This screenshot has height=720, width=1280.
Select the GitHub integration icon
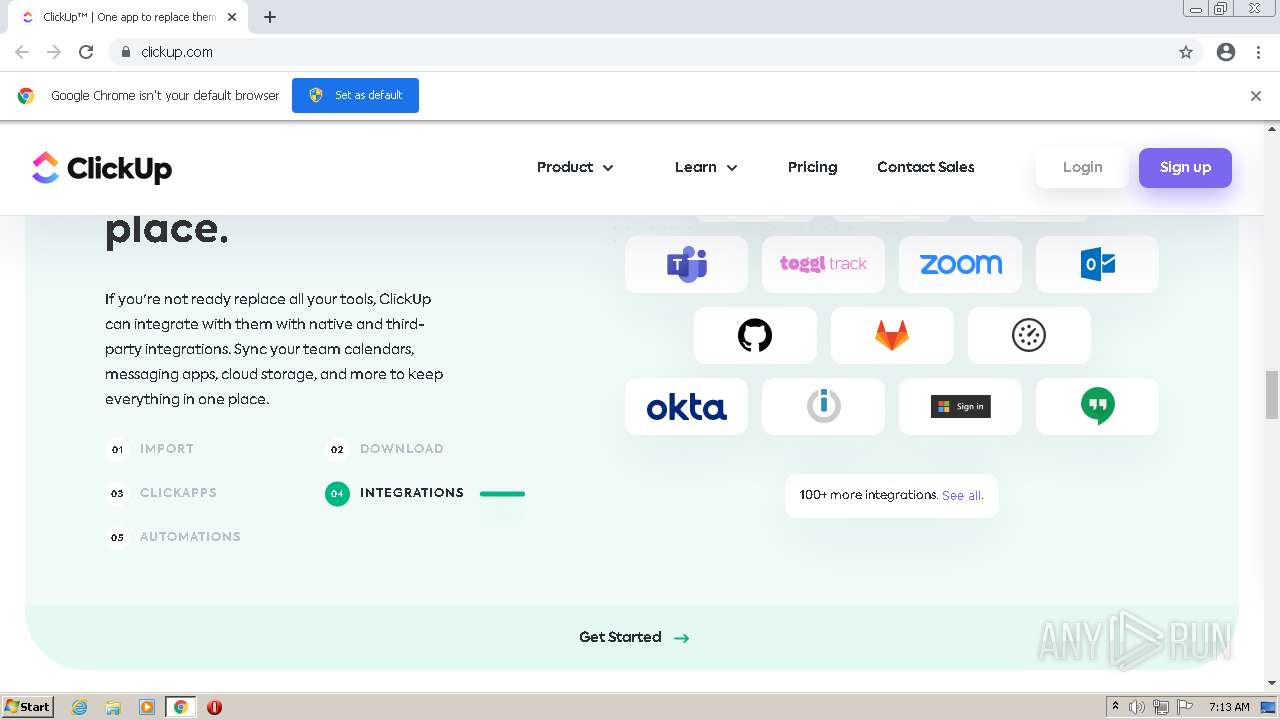[x=755, y=335]
